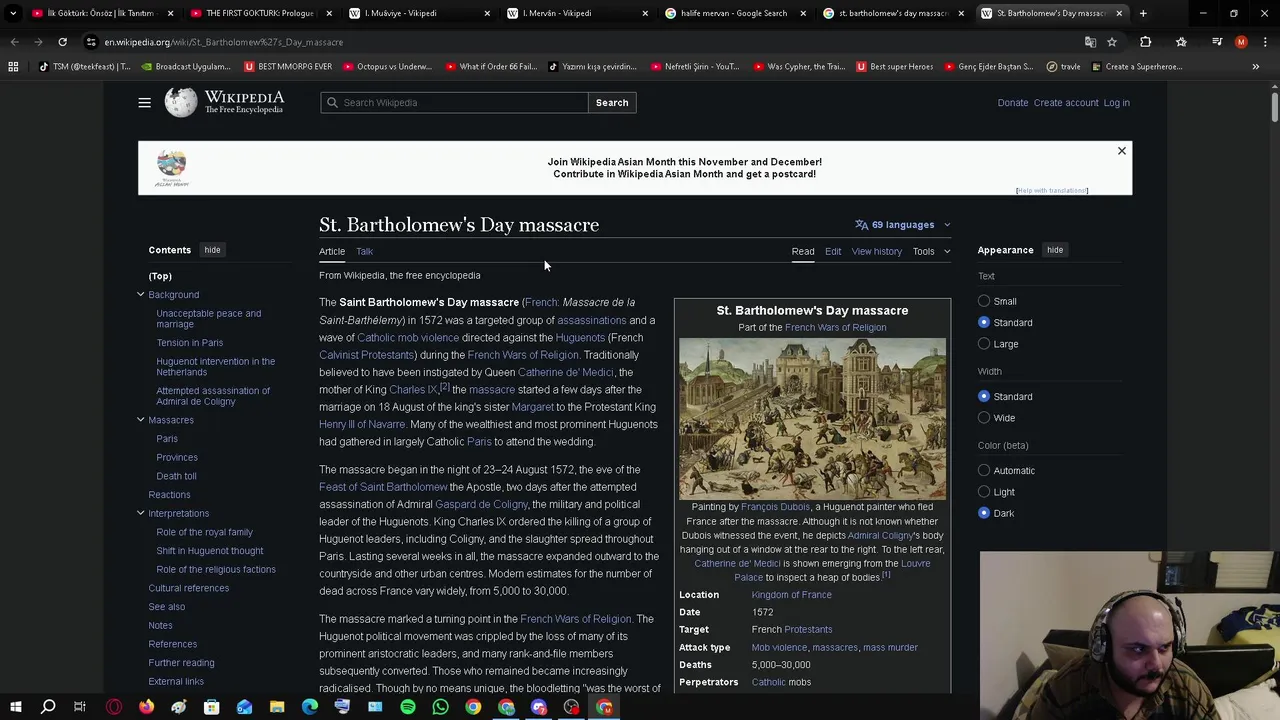Select Light color mode
The image size is (1280, 720).
pyautogui.click(x=984, y=492)
